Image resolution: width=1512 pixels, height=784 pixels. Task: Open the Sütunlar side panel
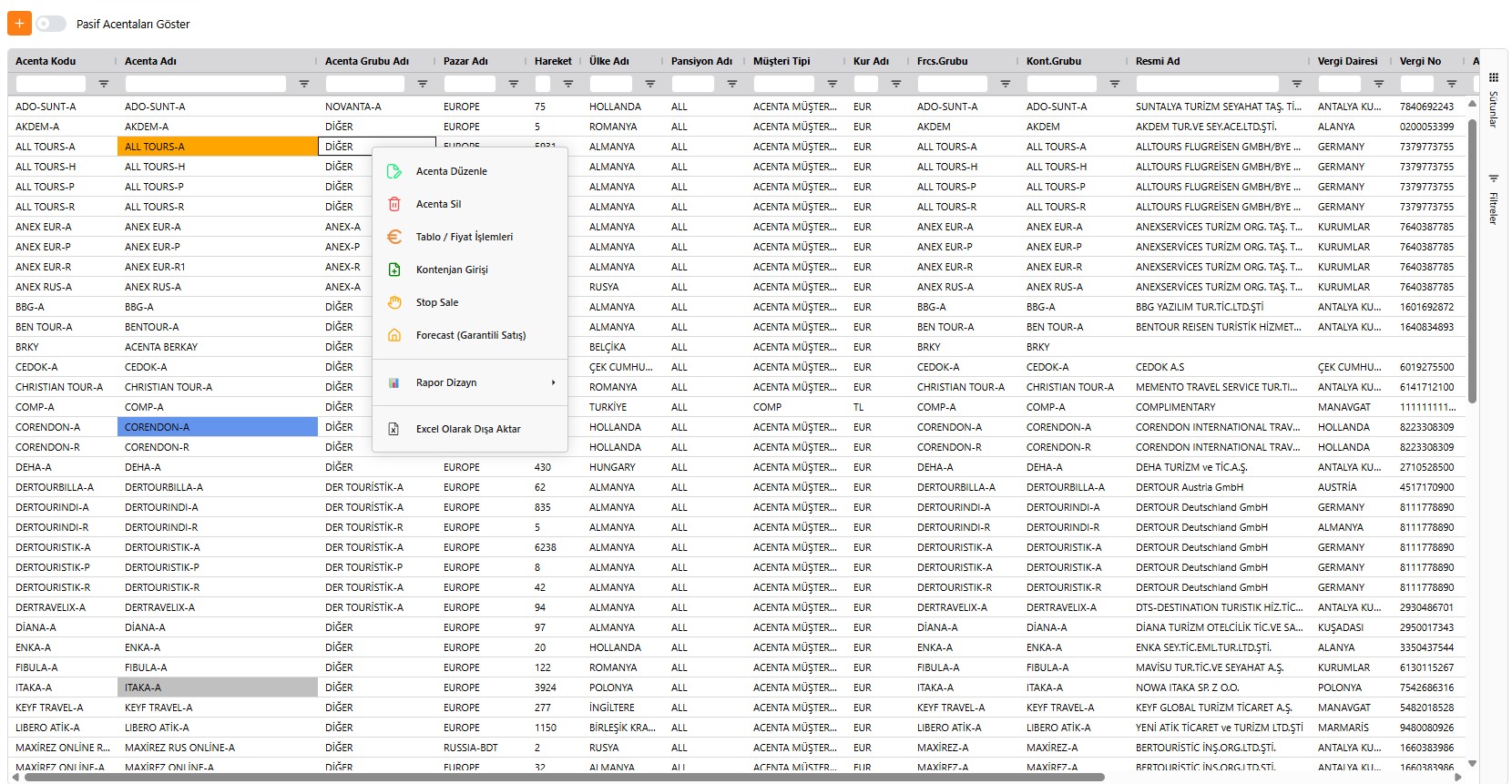1494,100
